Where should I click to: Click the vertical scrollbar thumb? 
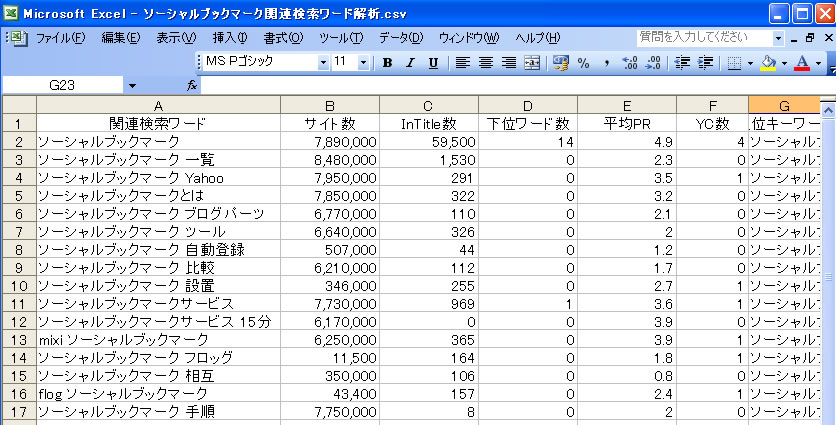[828, 277]
